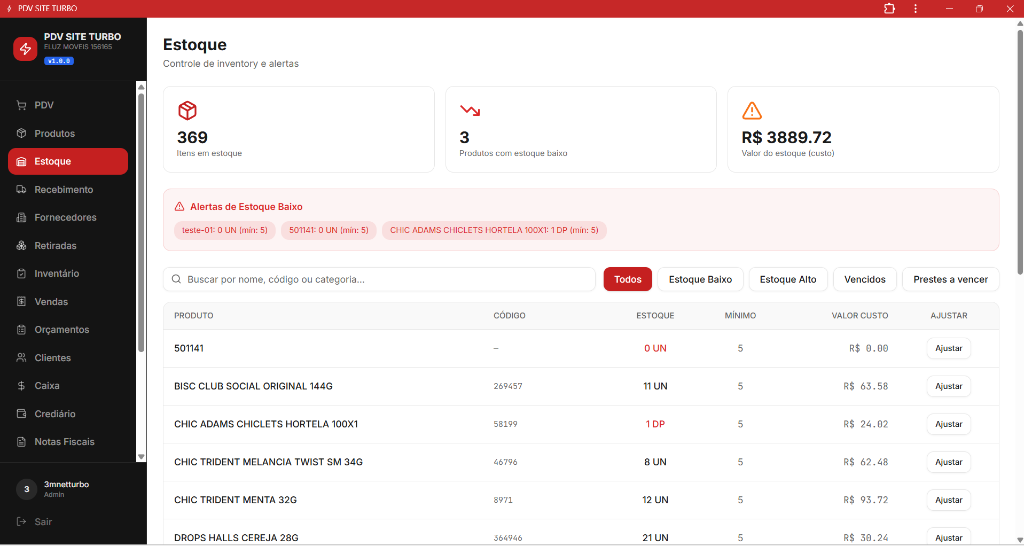Click the 1 DP stock value
Image resolution: width=1024 pixels, height=546 pixels.
point(655,424)
